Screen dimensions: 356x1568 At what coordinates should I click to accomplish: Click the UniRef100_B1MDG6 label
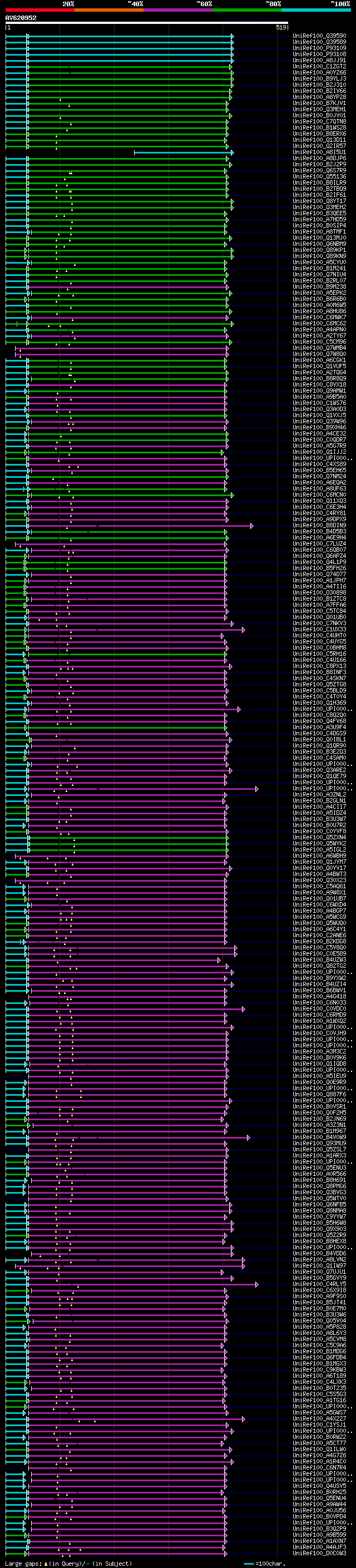pyautogui.click(x=319, y=1351)
